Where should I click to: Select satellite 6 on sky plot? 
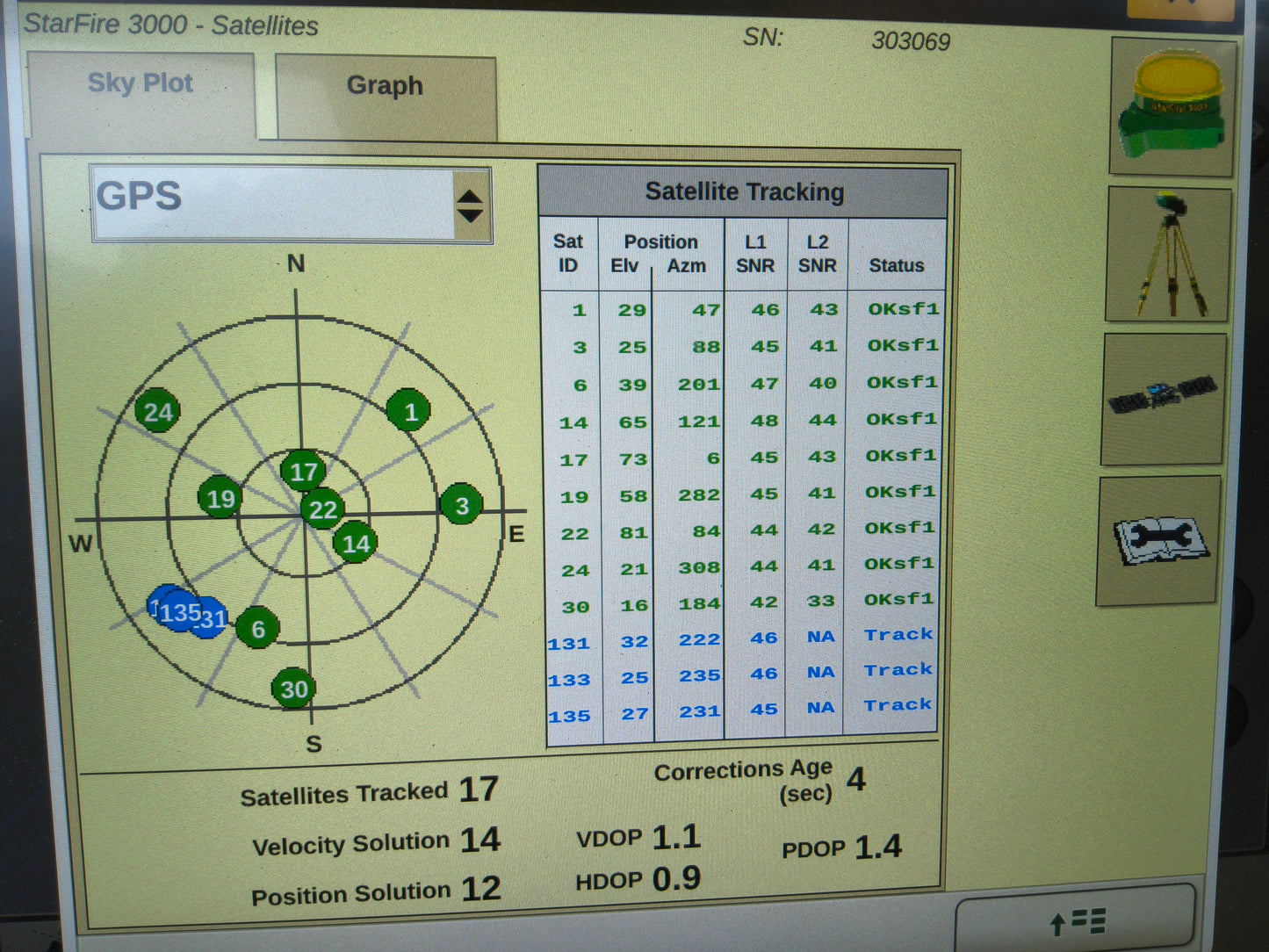(x=258, y=629)
